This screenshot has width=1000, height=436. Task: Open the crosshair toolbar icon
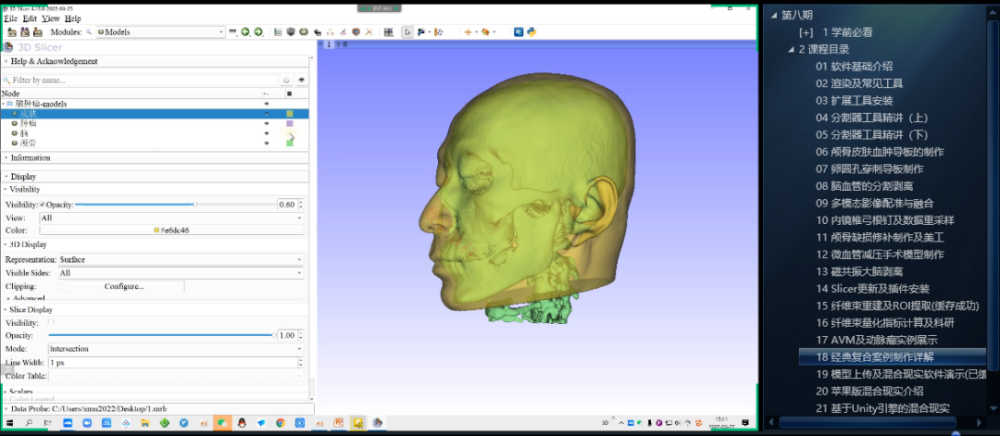point(468,32)
